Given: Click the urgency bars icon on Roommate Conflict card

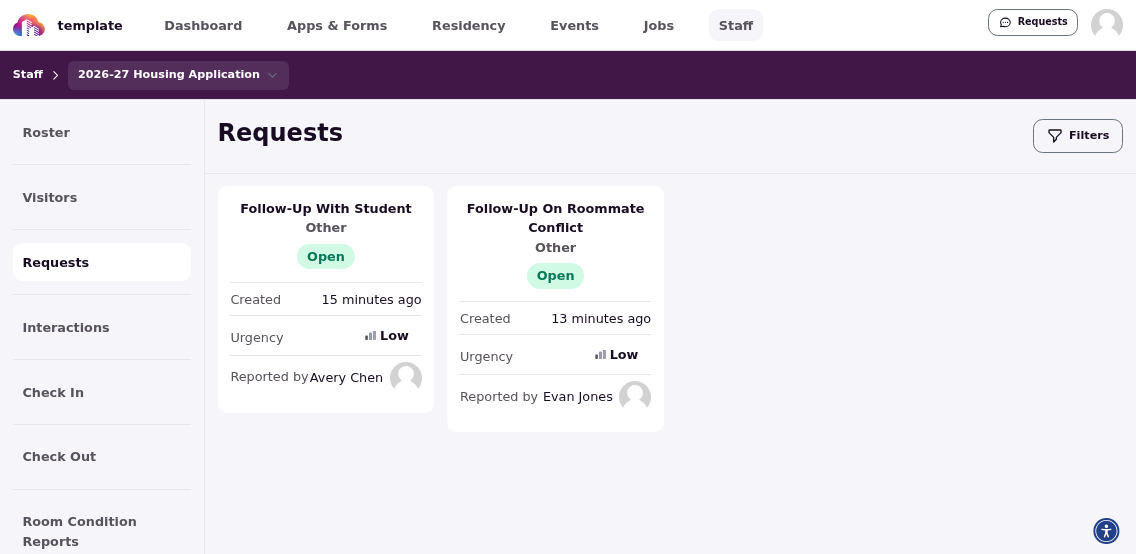Looking at the screenshot, I should pos(600,355).
